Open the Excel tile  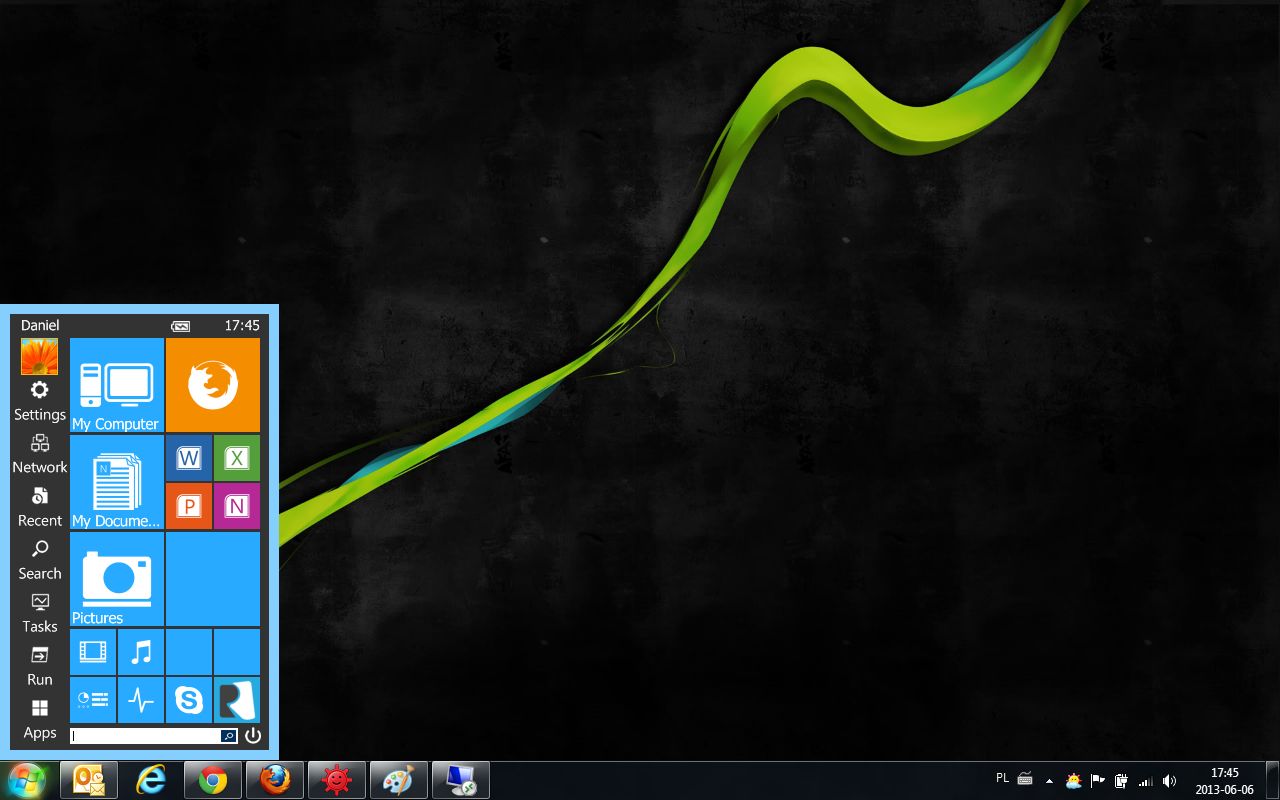point(237,458)
